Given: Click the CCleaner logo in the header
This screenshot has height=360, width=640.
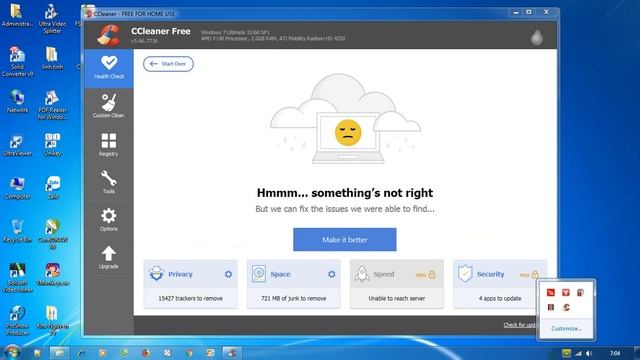Looking at the screenshot, I should pyautogui.click(x=109, y=35).
